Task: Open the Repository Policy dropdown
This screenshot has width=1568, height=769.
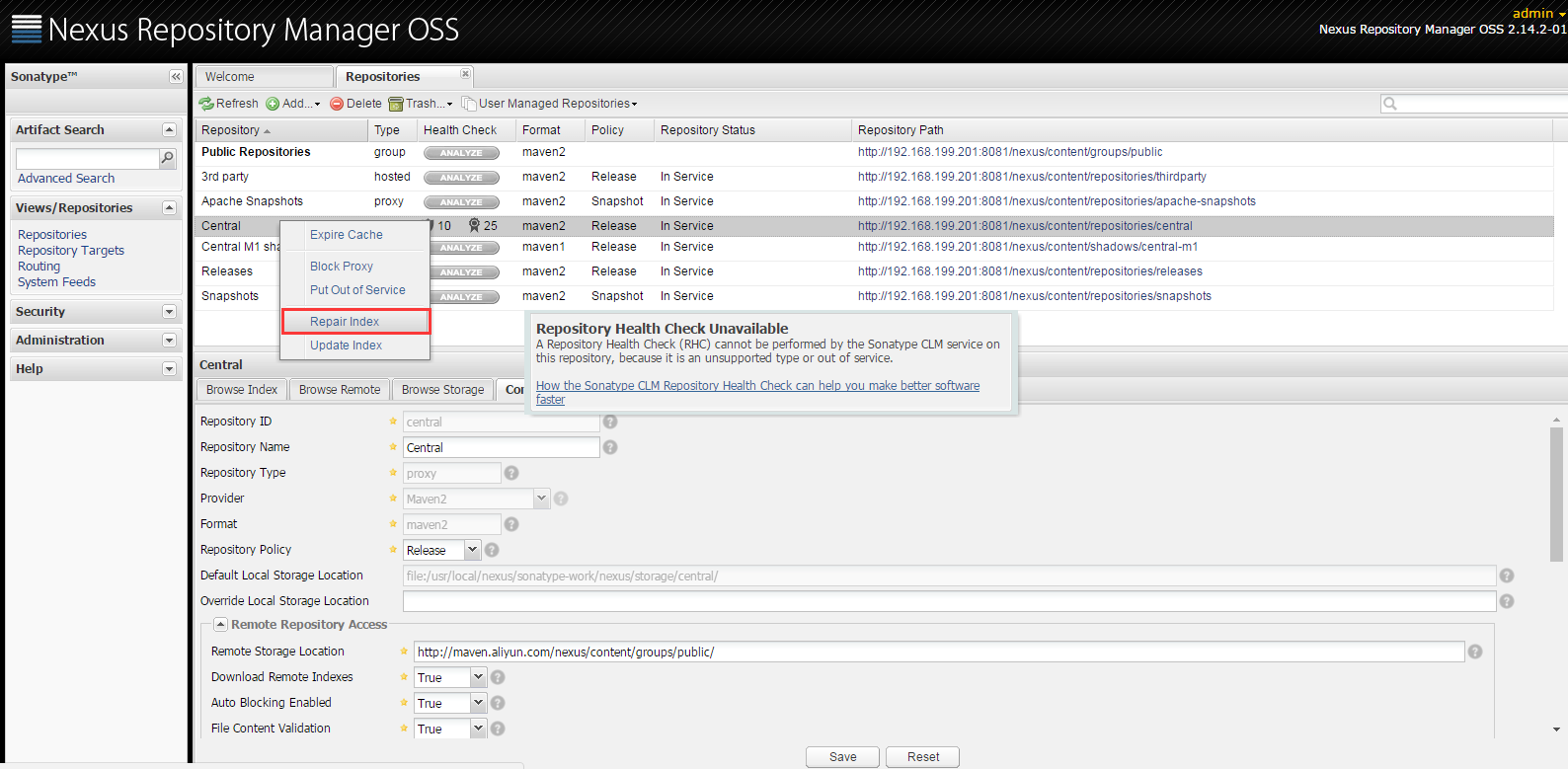Action: pos(472,550)
